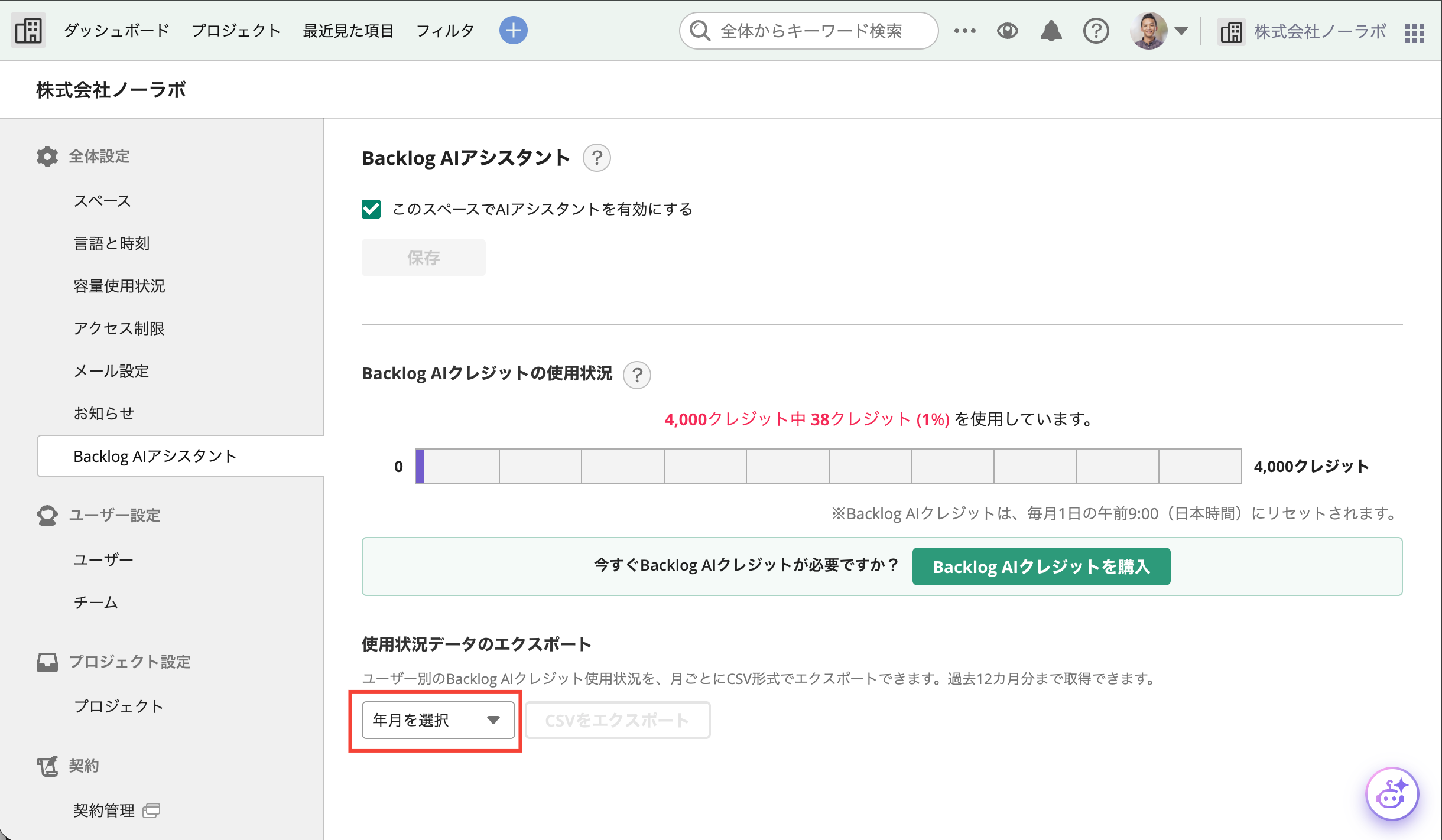Open the top bar help icon
This screenshot has height=840, width=1442.
[x=1096, y=31]
